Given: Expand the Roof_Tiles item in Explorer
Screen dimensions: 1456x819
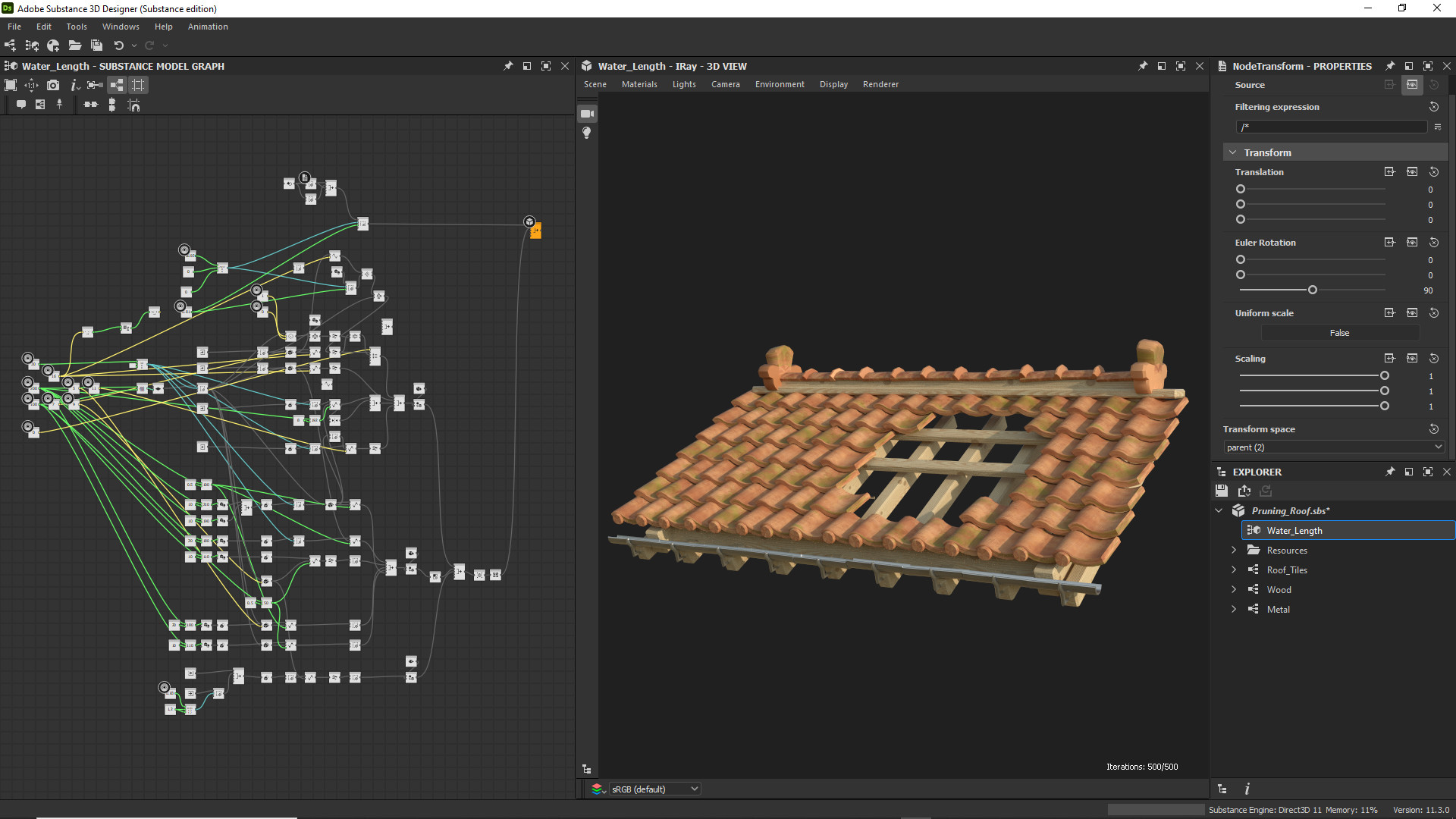Looking at the screenshot, I should pyautogui.click(x=1233, y=570).
